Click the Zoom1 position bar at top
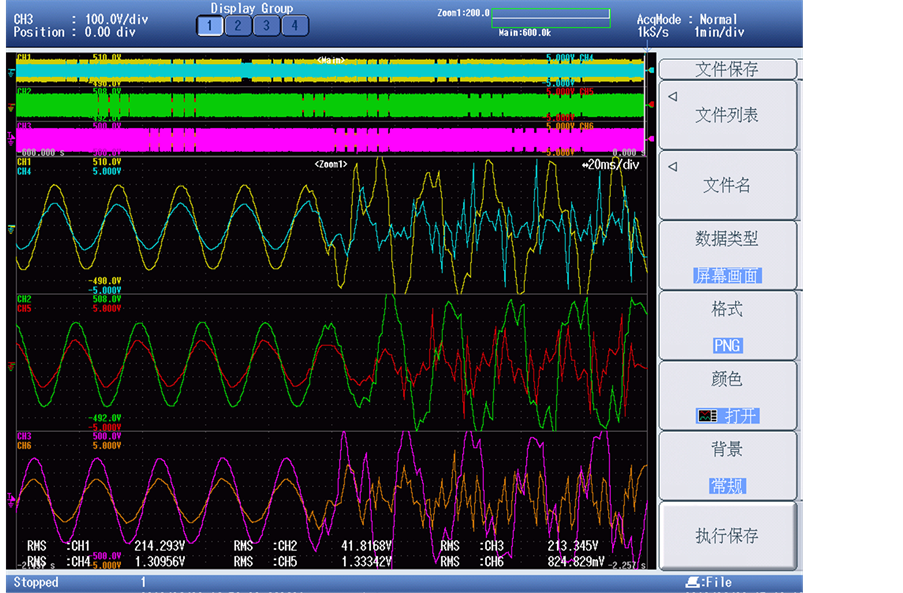 [550, 18]
